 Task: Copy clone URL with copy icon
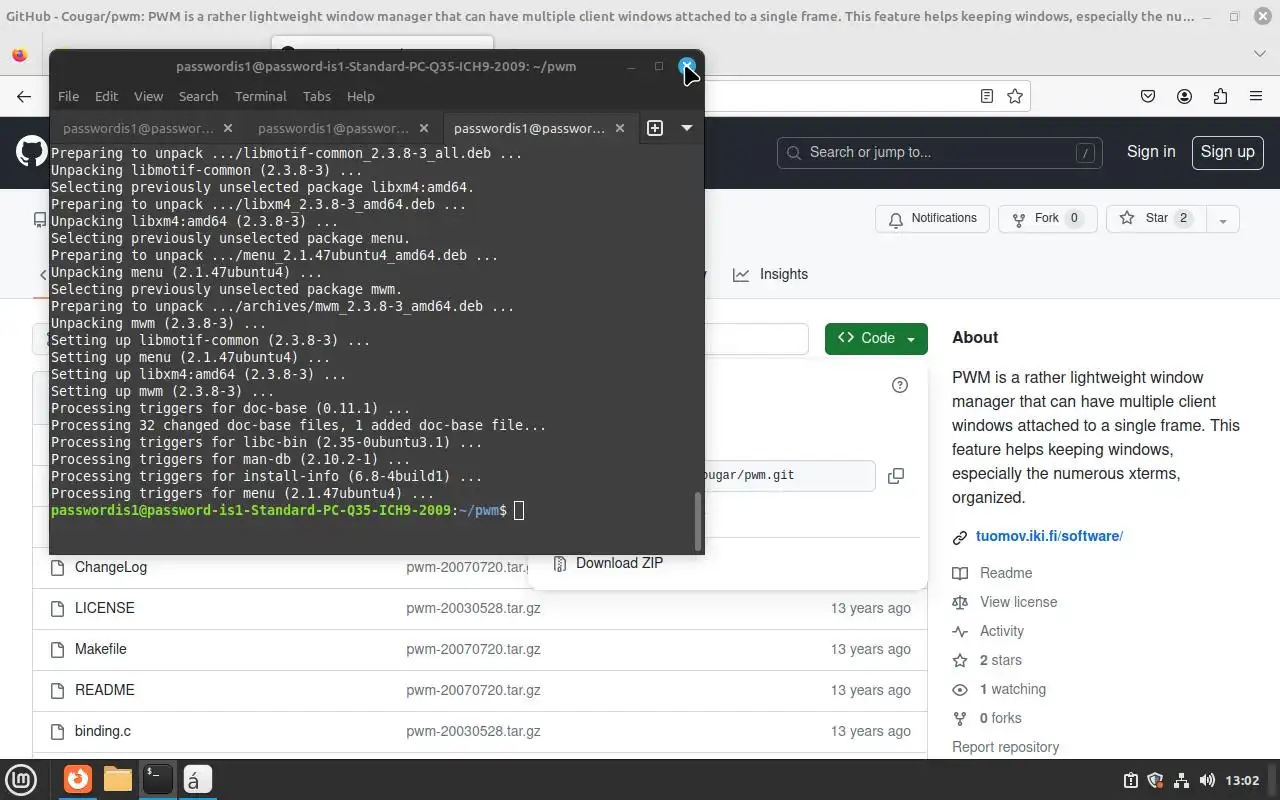click(896, 476)
